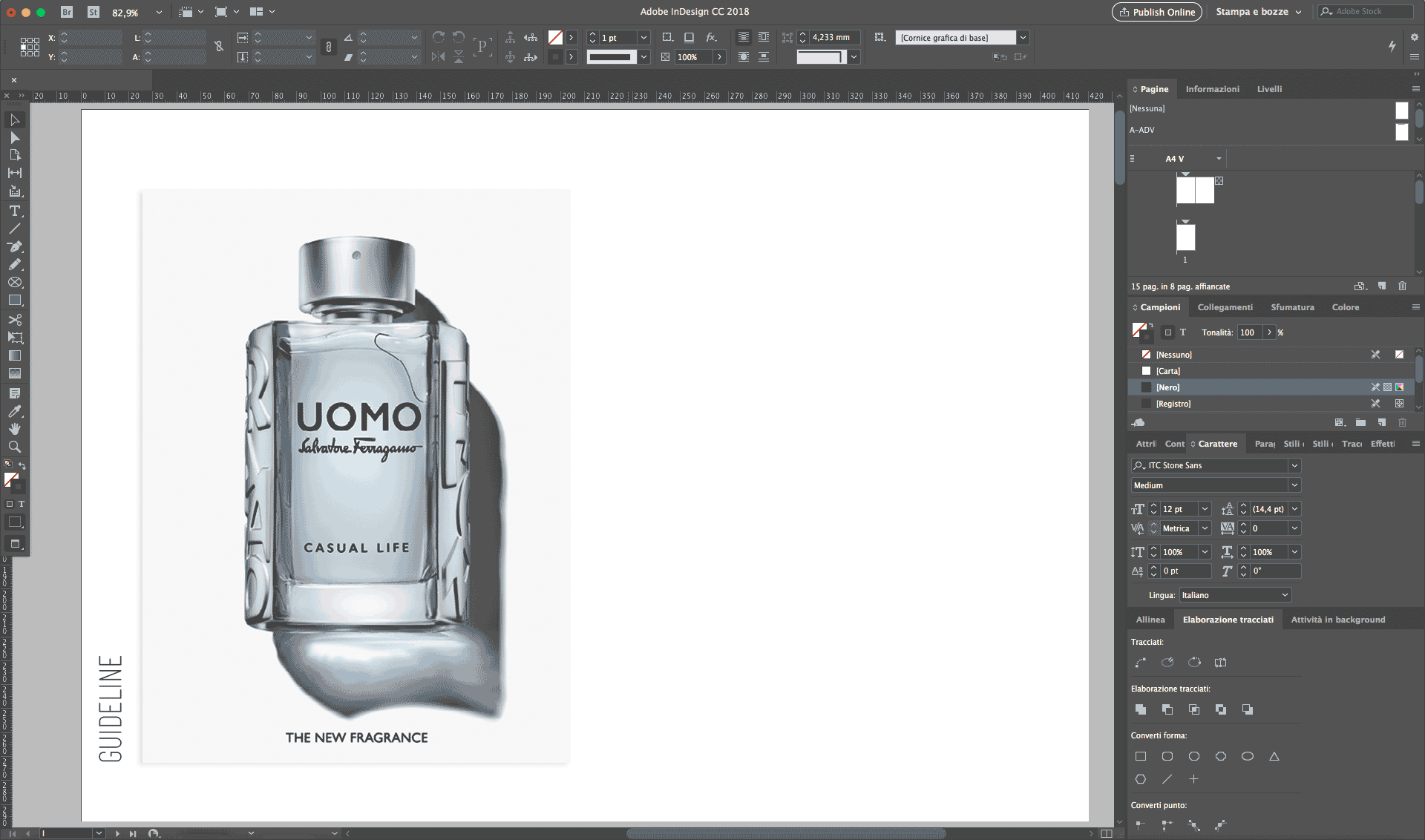Open Adobe Stock via St icon
Viewport: 1425px width, 840px height.
pos(94,12)
